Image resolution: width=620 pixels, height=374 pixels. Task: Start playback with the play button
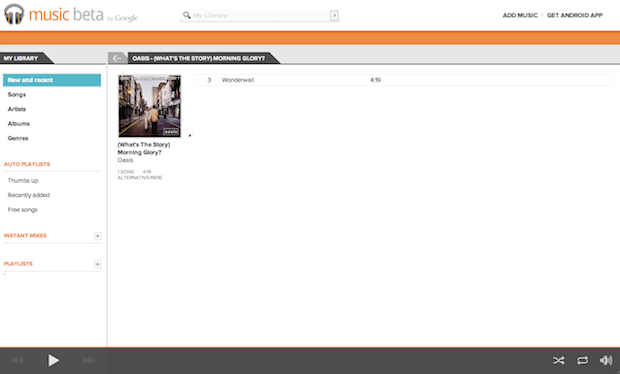click(x=53, y=360)
